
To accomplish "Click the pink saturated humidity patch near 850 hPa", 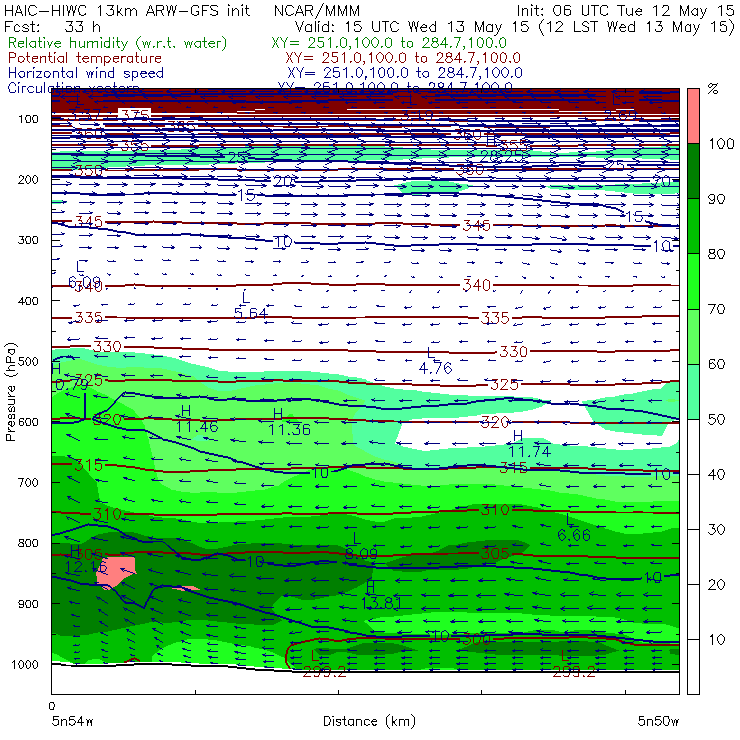I will tap(116, 571).
